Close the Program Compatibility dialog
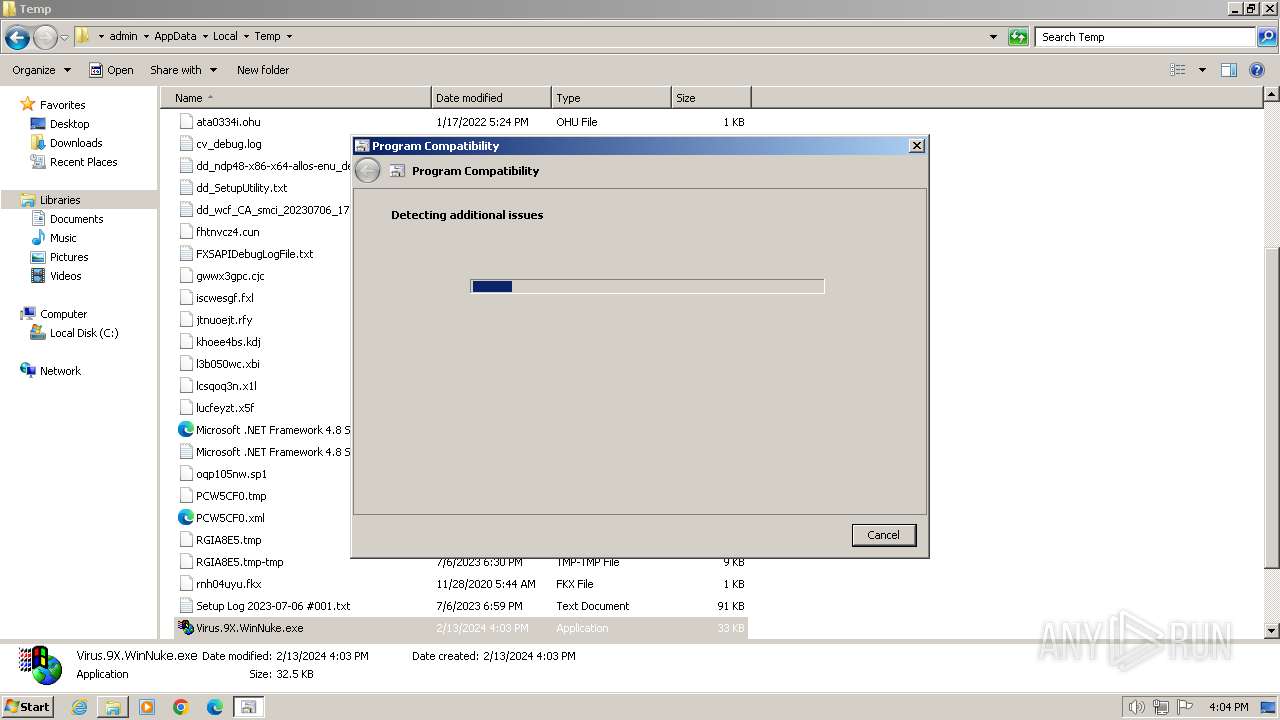This screenshot has height=720, width=1280. pos(916,146)
